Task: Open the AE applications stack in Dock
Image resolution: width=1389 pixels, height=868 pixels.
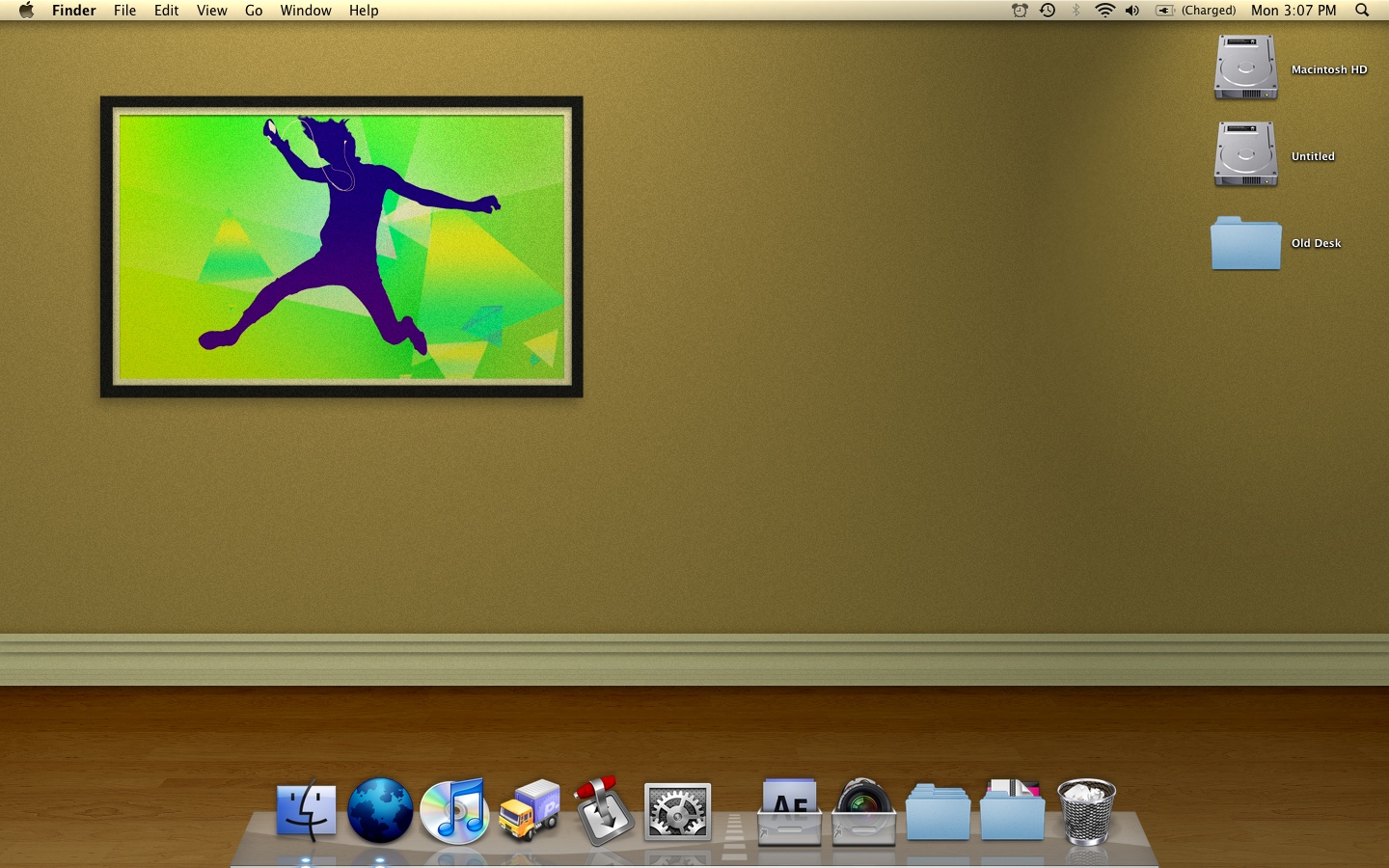Action: tap(789, 812)
